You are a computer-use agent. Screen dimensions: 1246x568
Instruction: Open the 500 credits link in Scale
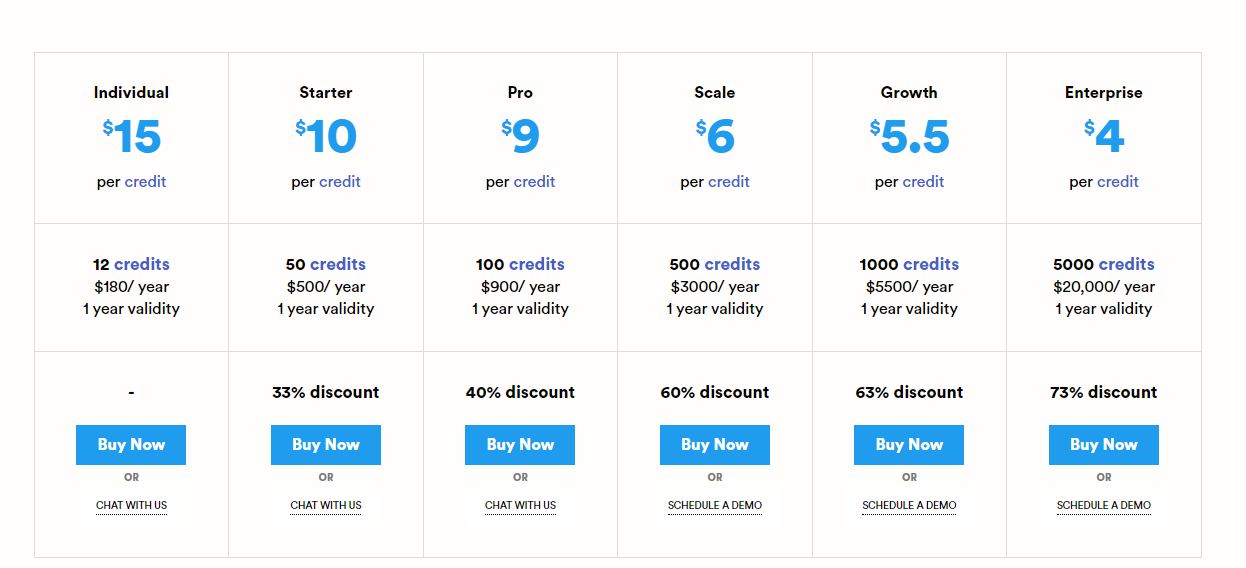pyautogui.click(x=732, y=264)
